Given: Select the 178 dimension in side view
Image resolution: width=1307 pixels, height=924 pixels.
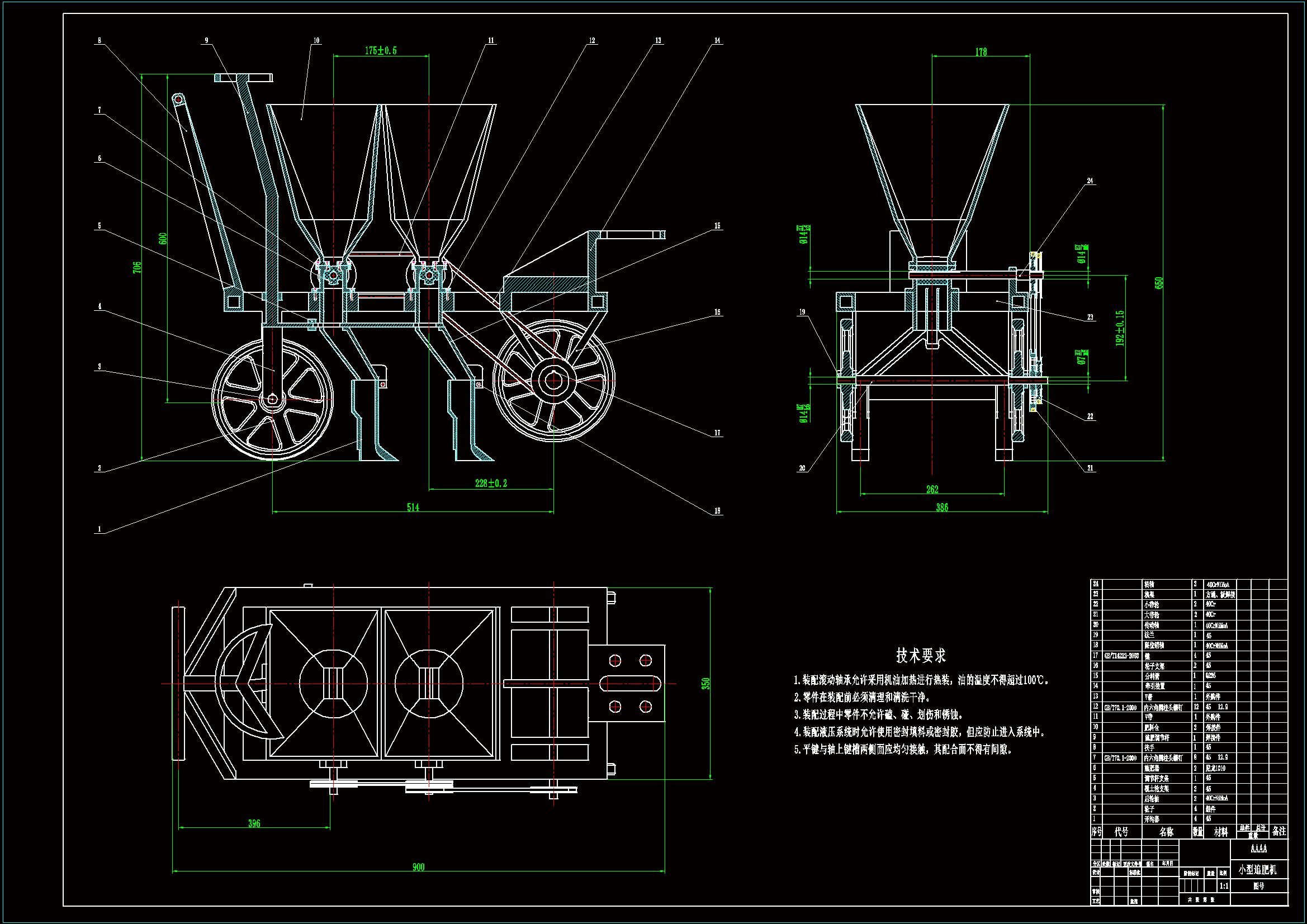Looking at the screenshot, I should tap(981, 52).
